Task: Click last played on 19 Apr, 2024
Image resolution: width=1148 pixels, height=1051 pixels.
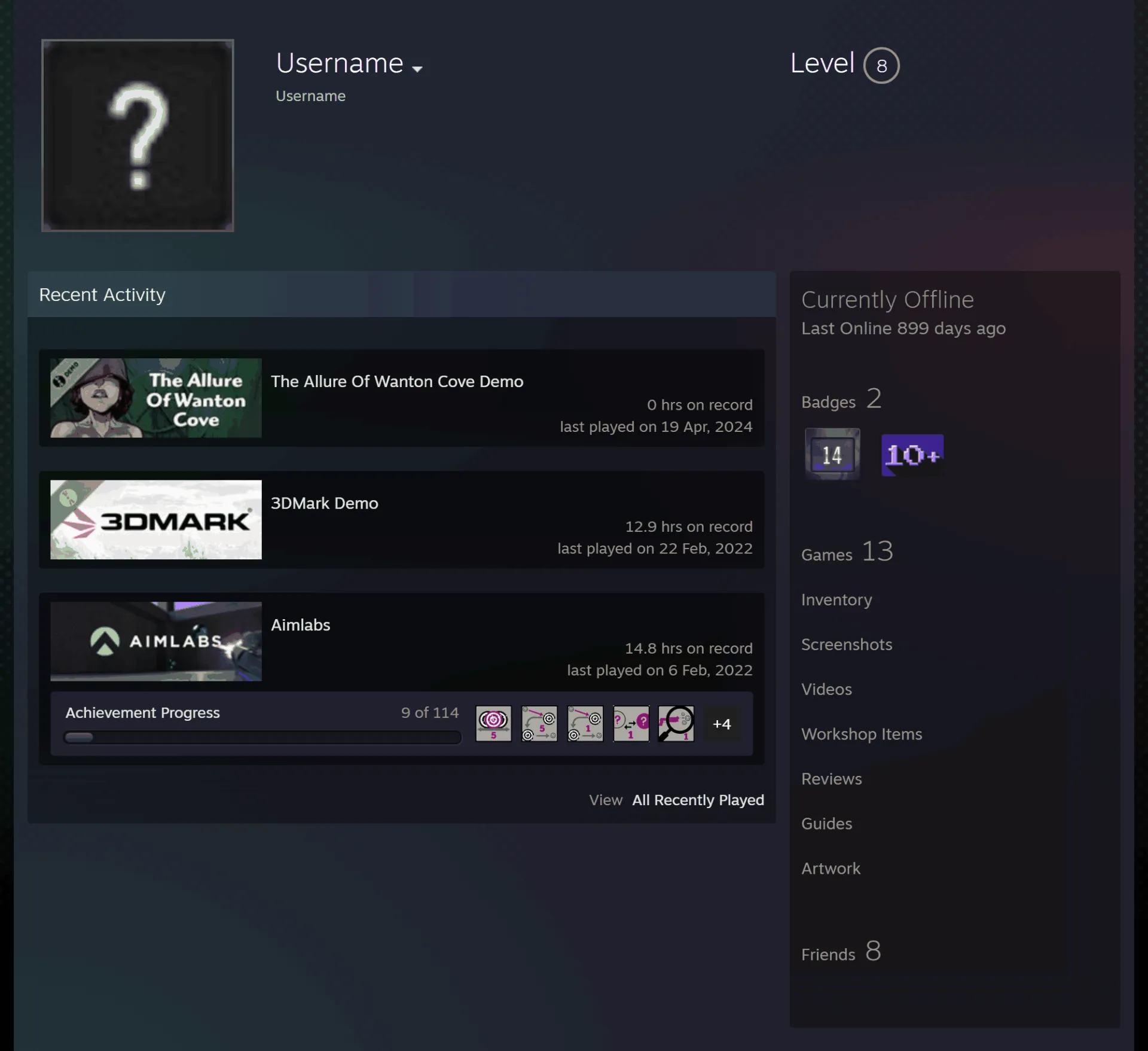Action: pos(656,427)
